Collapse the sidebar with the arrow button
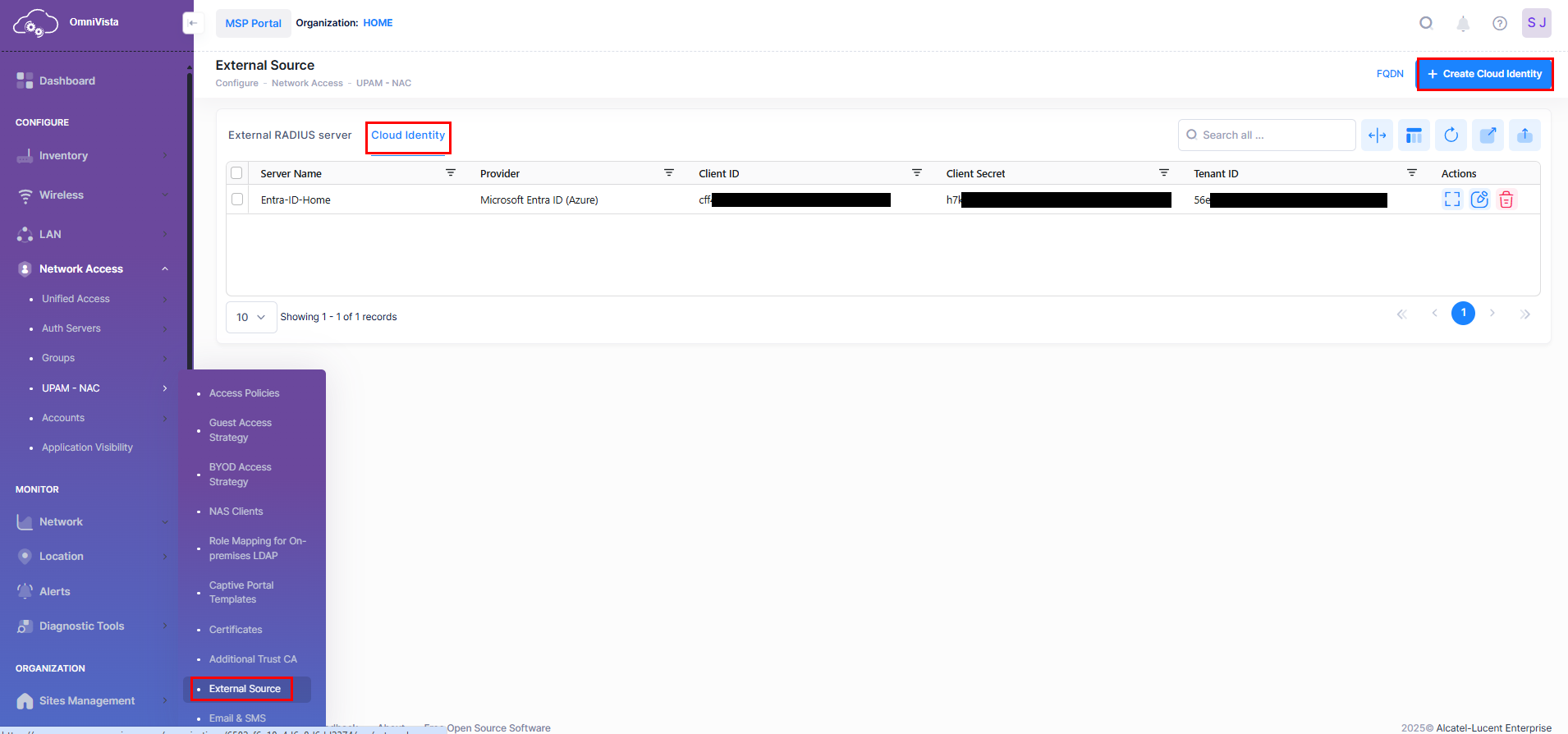1568x734 pixels. tap(193, 23)
